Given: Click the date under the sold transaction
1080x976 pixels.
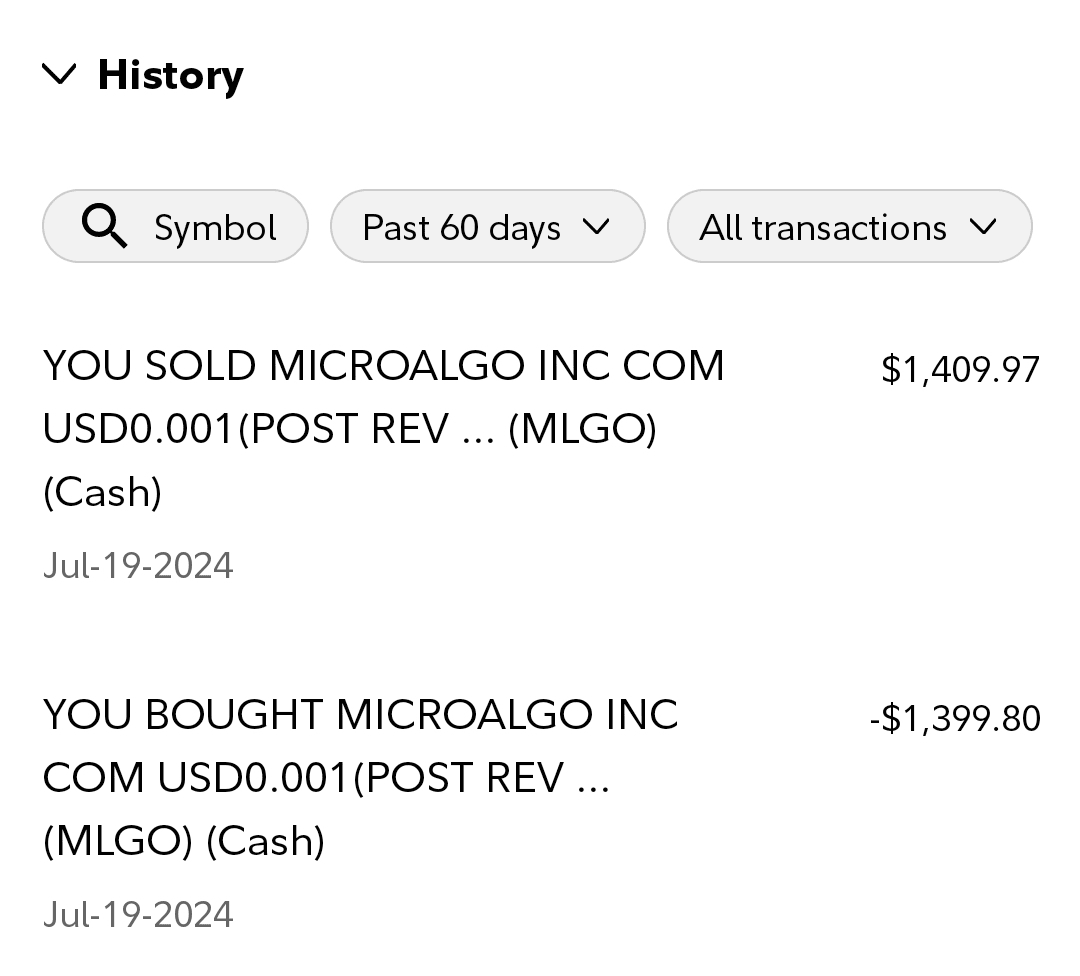Looking at the screenshot, I should click(x=138, y=566).
